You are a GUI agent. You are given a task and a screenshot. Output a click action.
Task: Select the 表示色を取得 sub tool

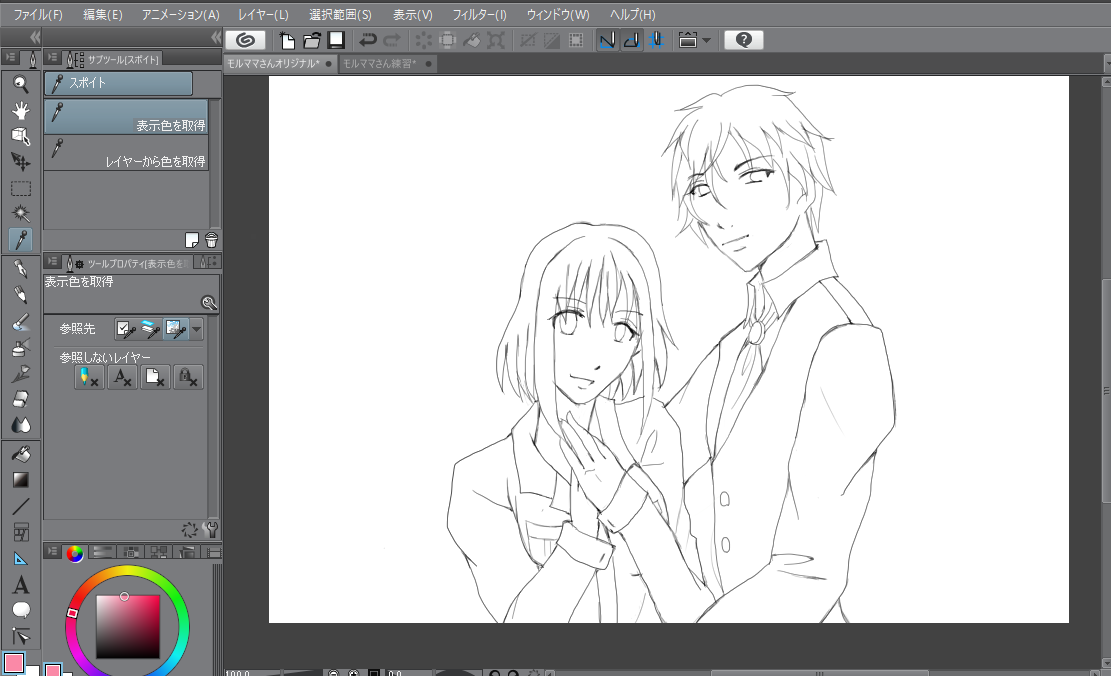[x=126, y=117]
